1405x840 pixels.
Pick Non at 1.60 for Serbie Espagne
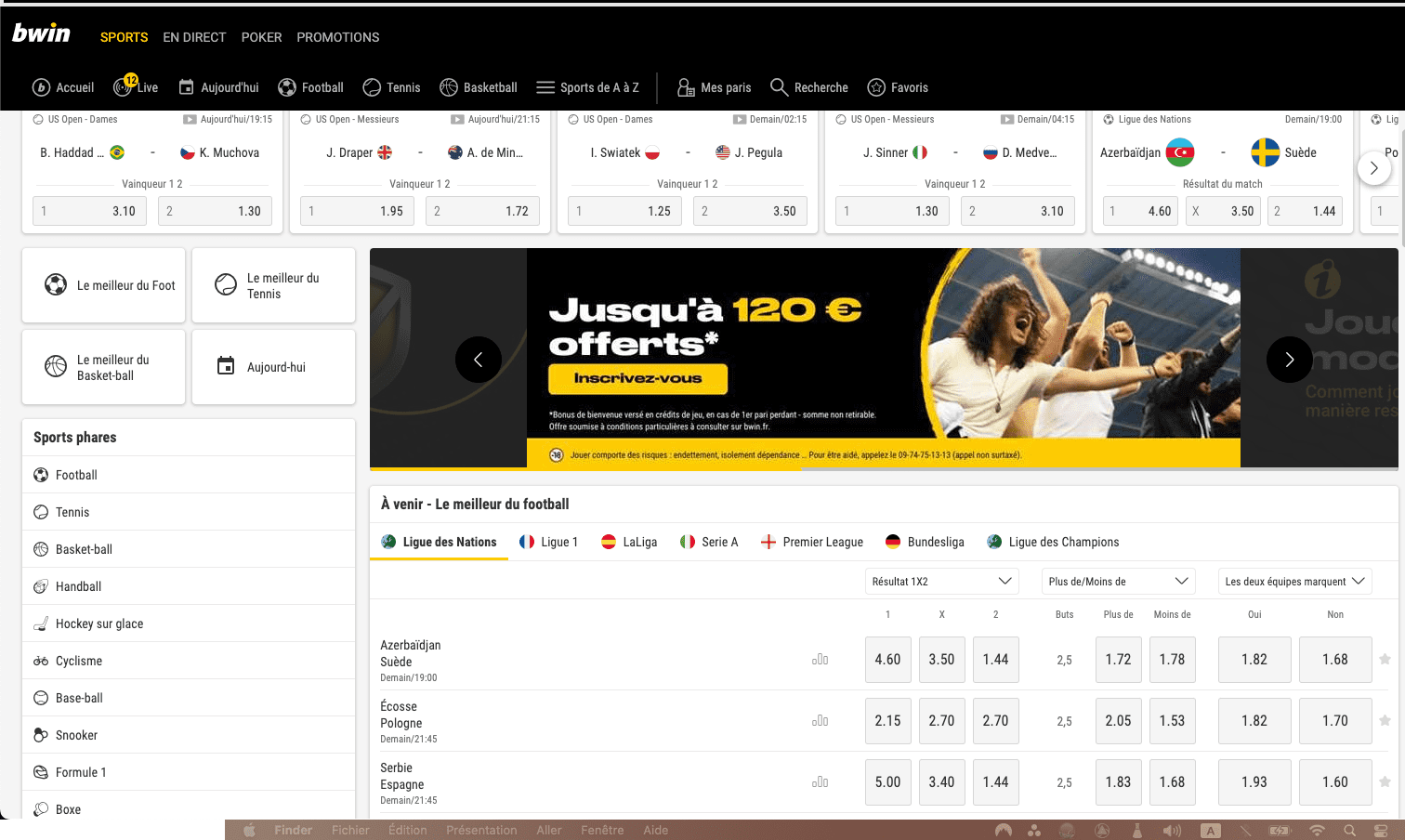click(x=1335, y=781)
